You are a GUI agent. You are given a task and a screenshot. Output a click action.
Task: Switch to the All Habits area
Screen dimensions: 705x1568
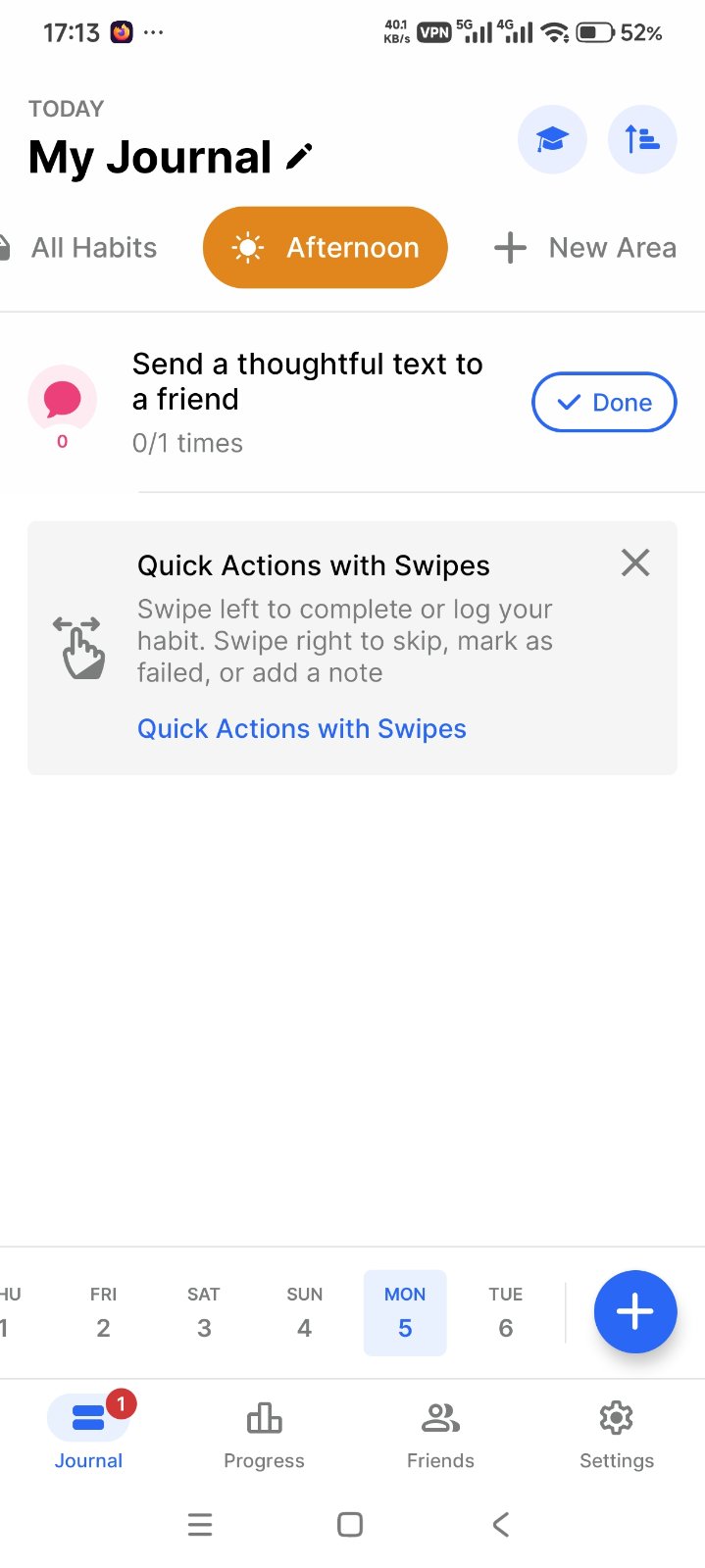pos(93,248)
